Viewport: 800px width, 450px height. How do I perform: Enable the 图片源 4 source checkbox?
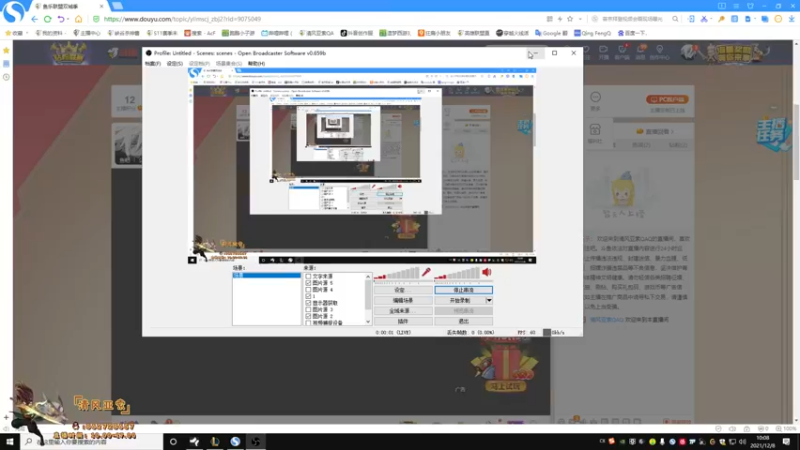click(x=308, y=289)
